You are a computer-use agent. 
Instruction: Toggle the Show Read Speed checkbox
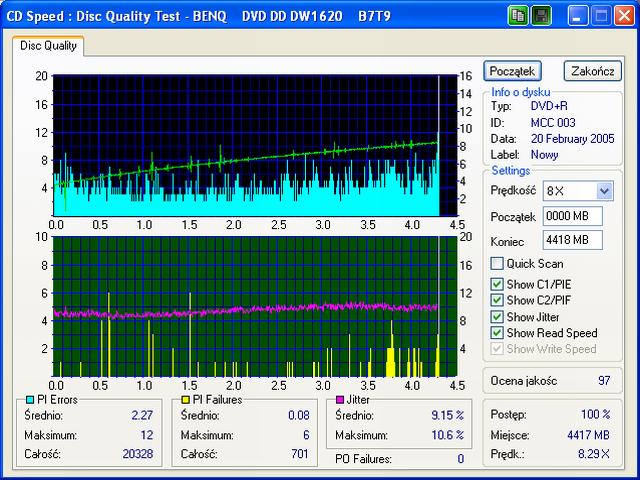pos(497,333)
